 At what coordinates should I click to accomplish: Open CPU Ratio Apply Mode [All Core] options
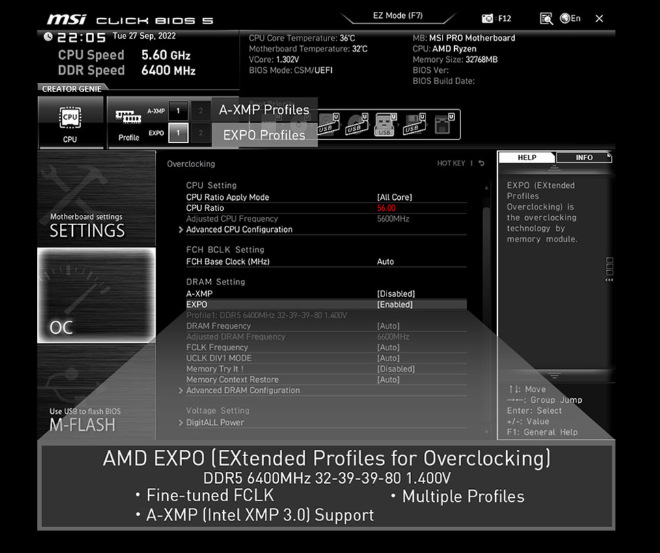pos(394,197)
